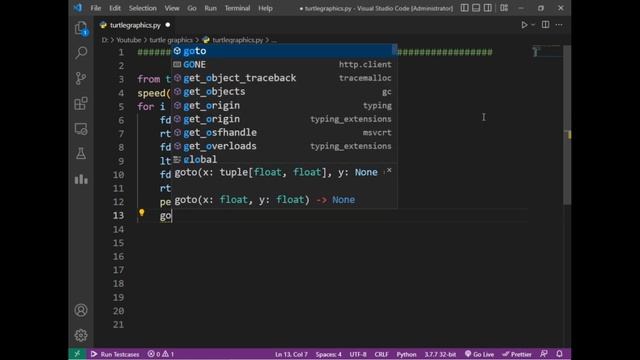Click the editor vertical scrollbar
This screenshot has width=640, height=360.
pos(567,124)
